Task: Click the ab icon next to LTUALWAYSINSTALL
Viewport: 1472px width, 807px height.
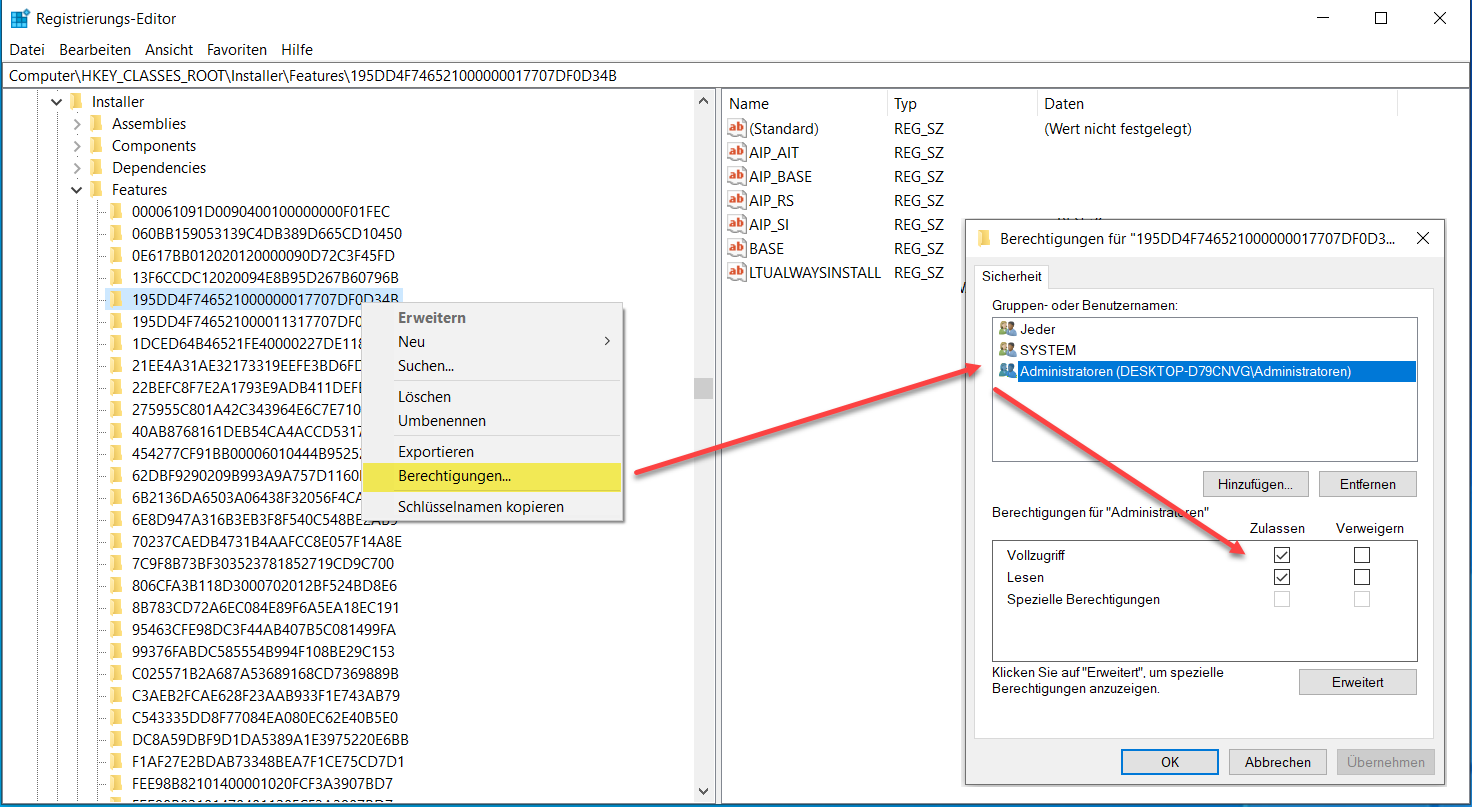Action: [735, 272]
